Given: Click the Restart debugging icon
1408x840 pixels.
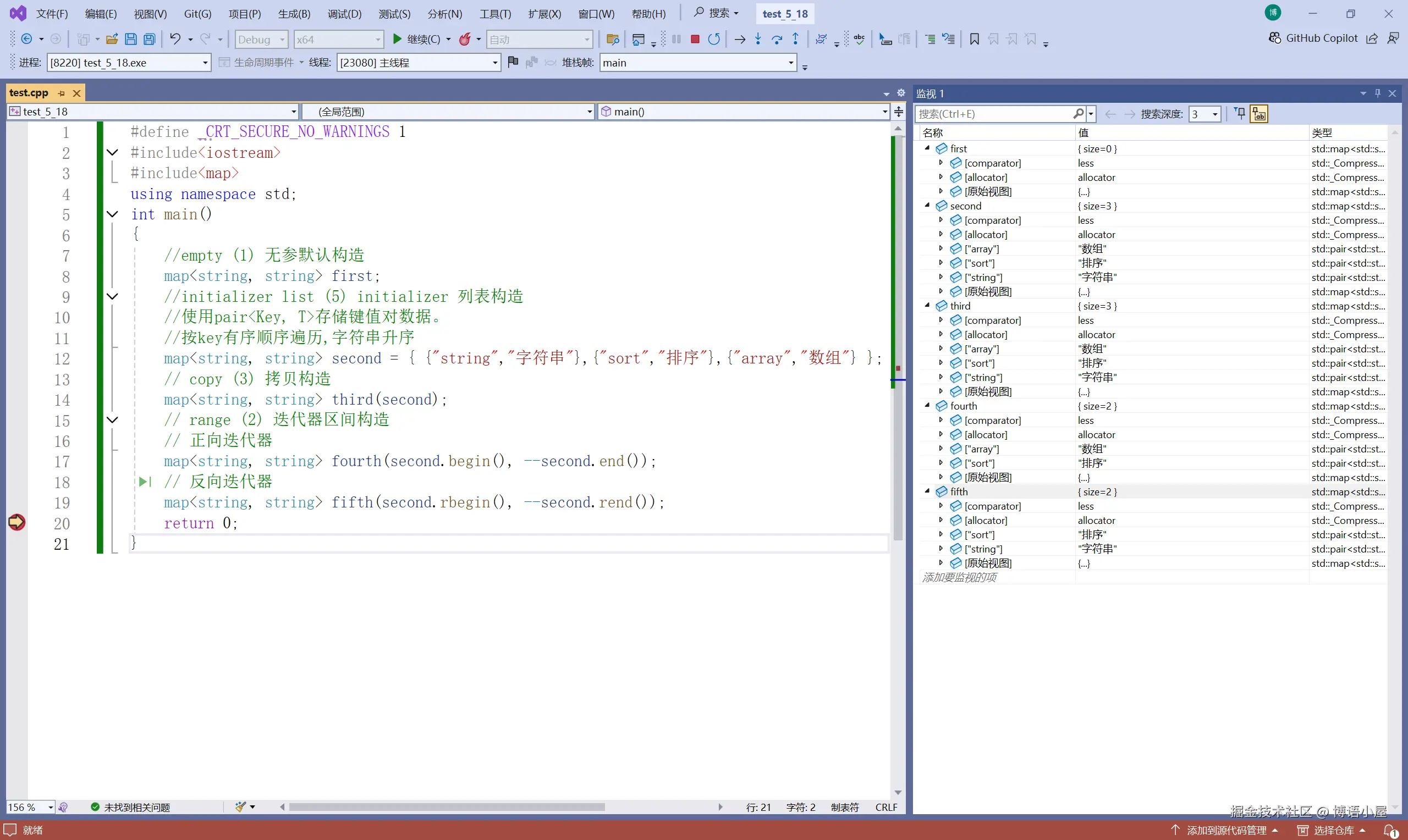Looking at the screenshot, I should point(714,39).
